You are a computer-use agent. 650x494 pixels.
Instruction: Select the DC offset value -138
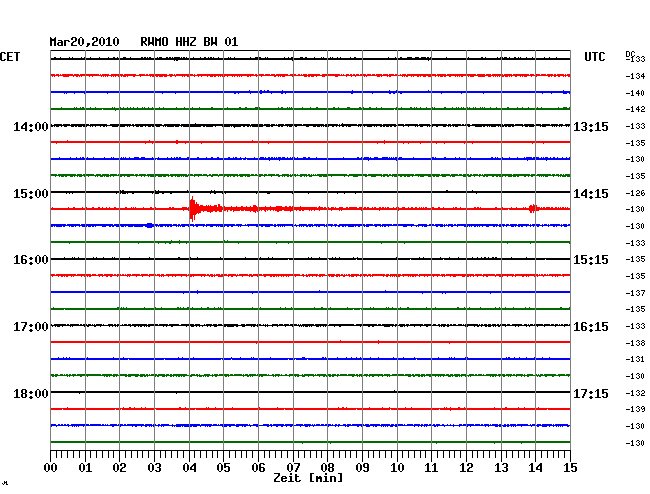635,343
